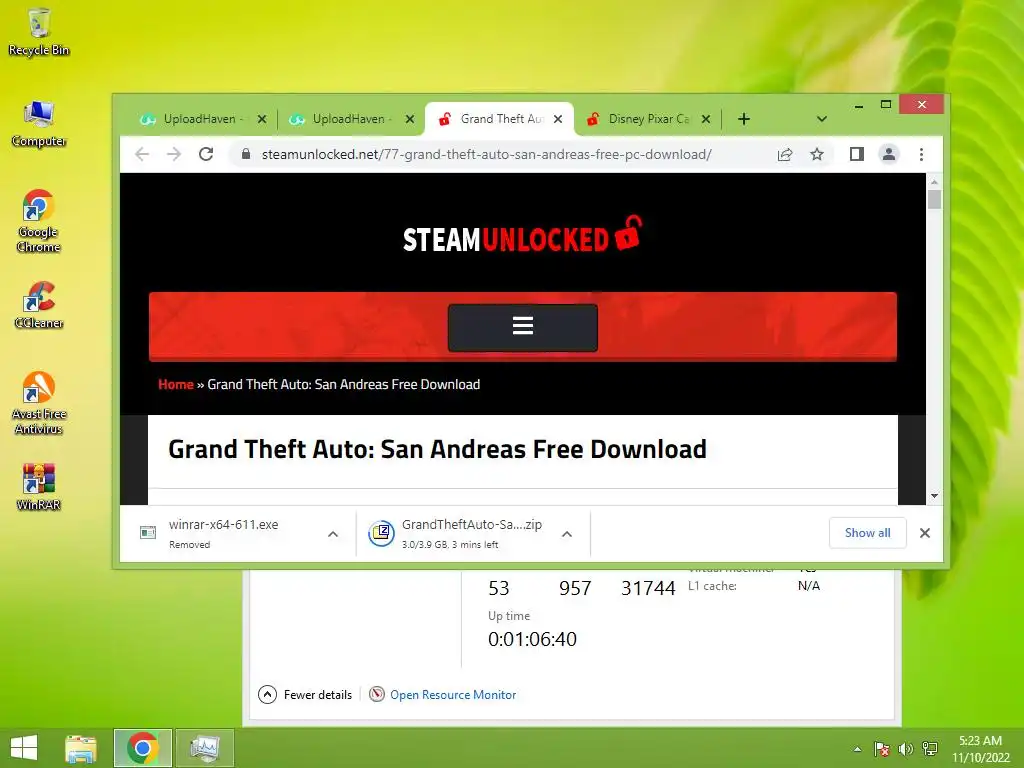Click the page scrollbar thumb

(935, 199)
